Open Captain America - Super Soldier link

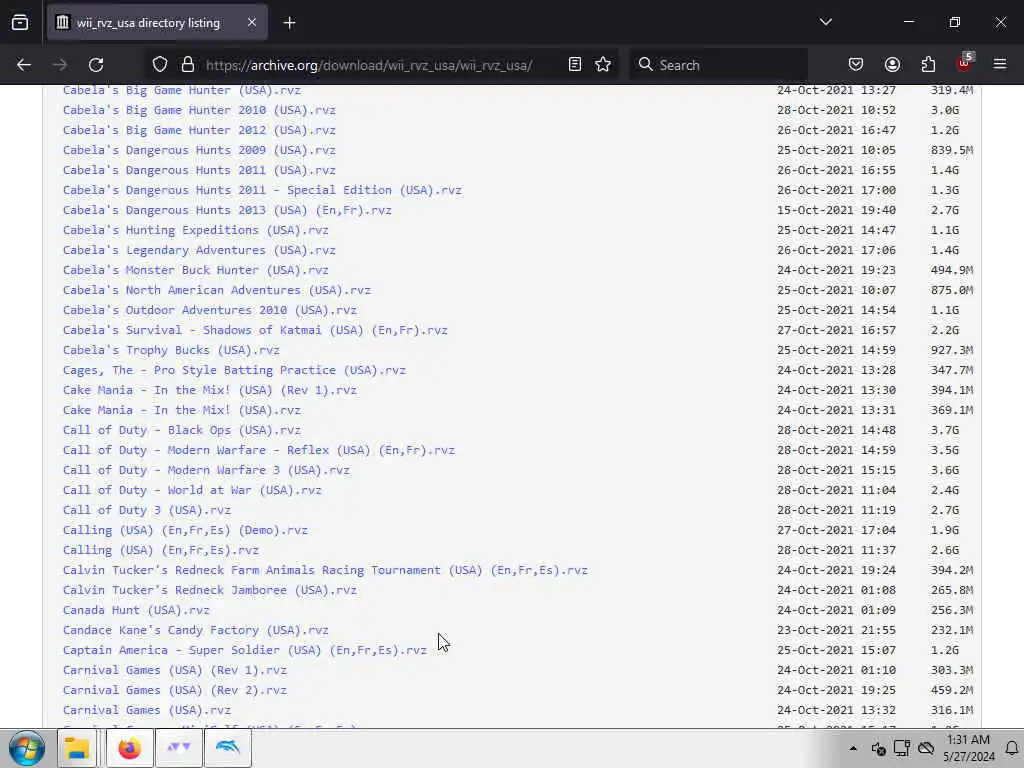pyautogui.click(x=245, y=650)
